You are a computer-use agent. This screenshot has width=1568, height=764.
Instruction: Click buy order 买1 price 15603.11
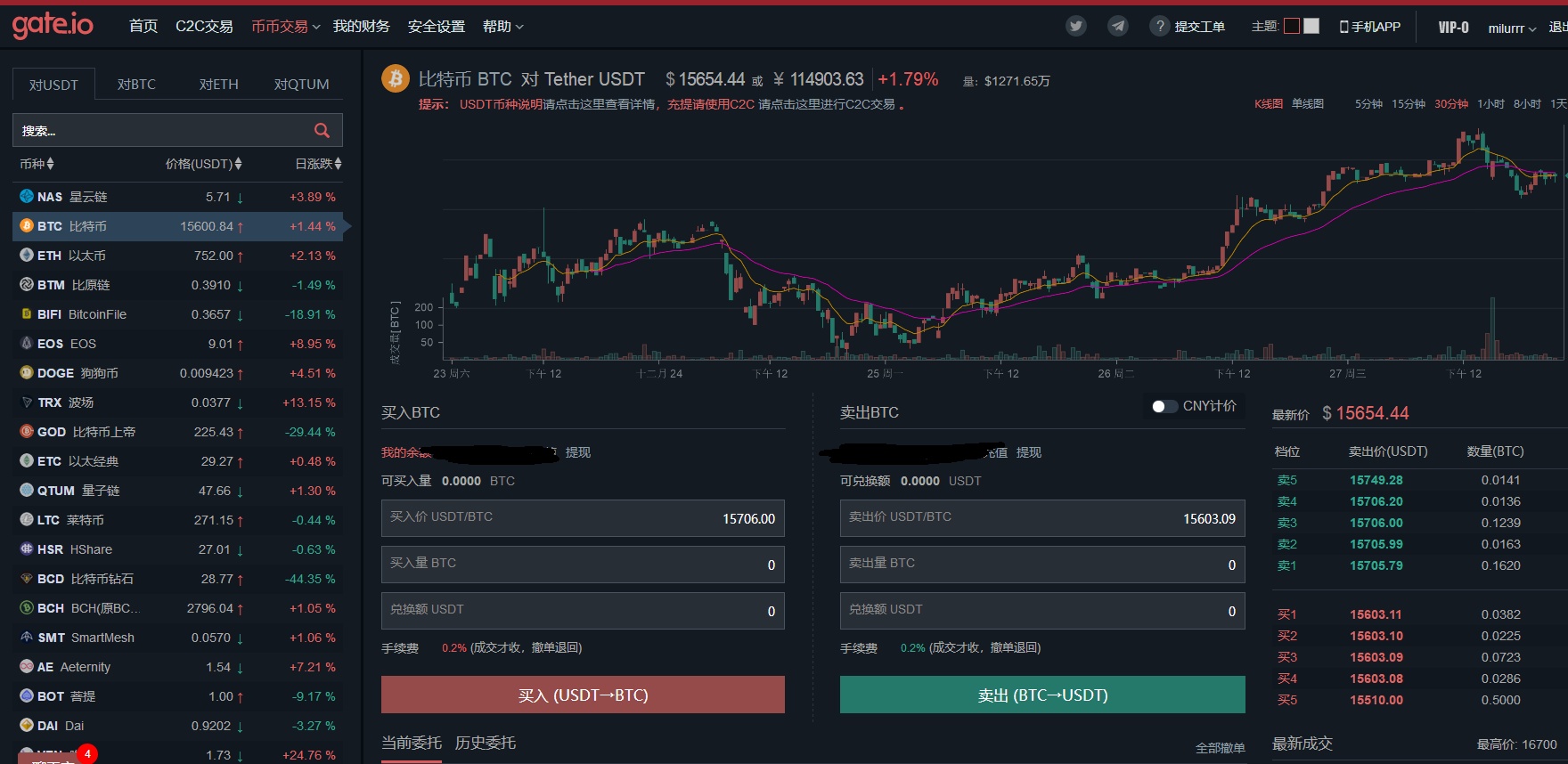click(x=1376, y=614)
